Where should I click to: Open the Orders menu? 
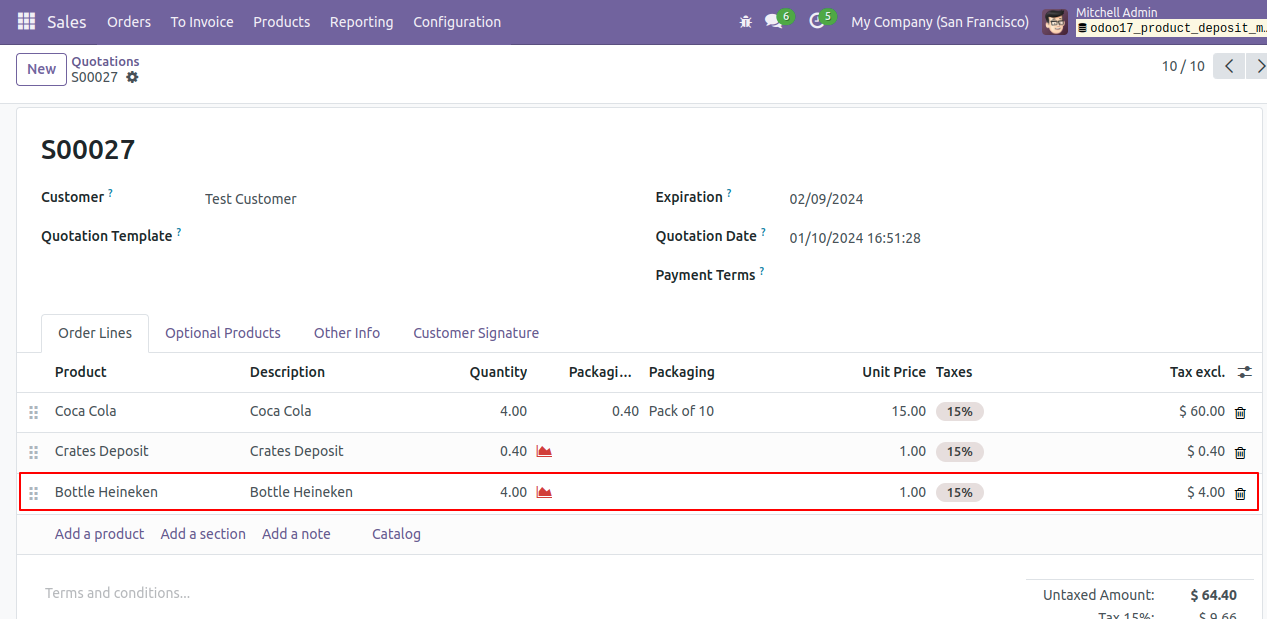129,21
